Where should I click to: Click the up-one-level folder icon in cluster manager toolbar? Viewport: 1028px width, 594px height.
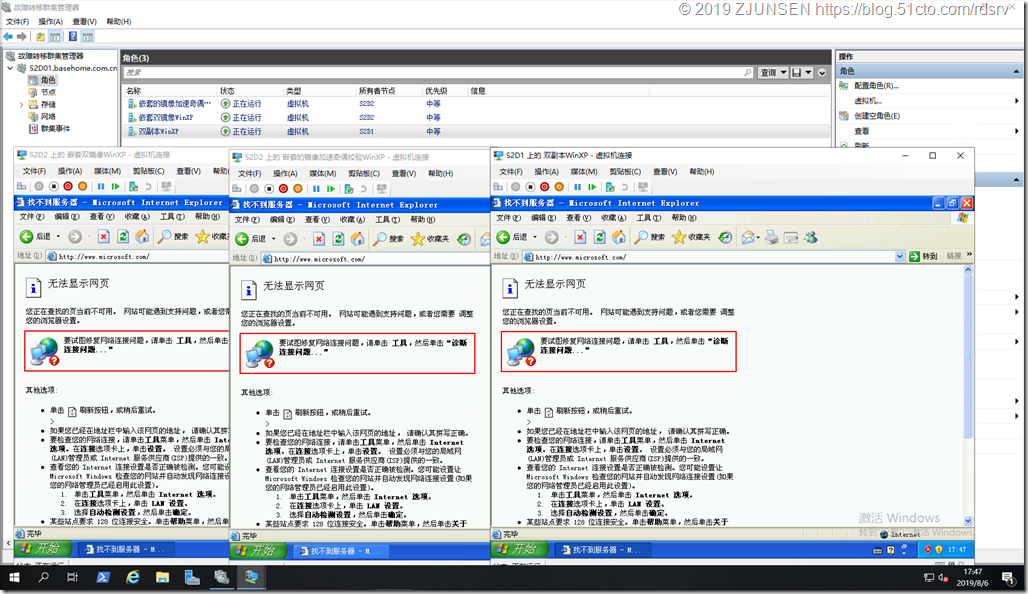[41, 37]
